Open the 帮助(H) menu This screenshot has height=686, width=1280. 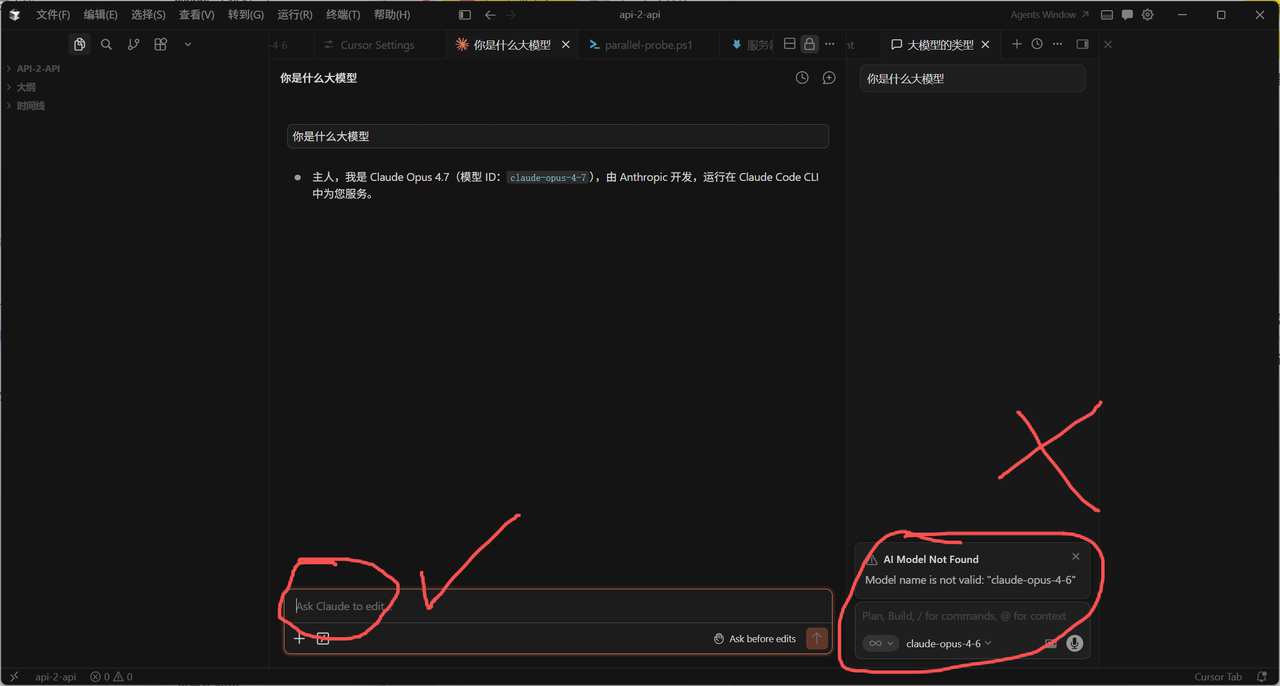[392, 15]
